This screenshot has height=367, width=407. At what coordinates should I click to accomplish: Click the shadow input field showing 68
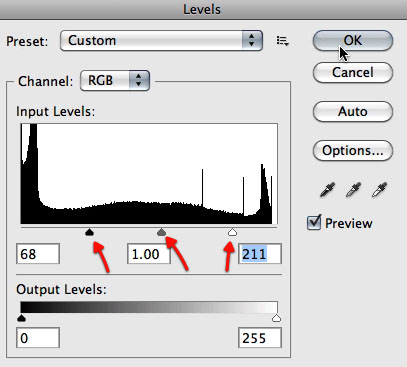click(38, 254)
